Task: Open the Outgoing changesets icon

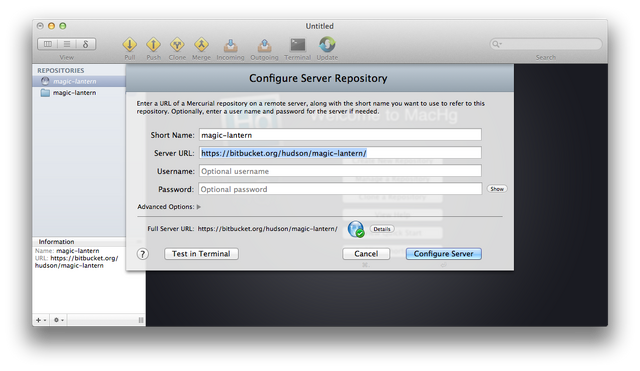Action: [264, 45]
